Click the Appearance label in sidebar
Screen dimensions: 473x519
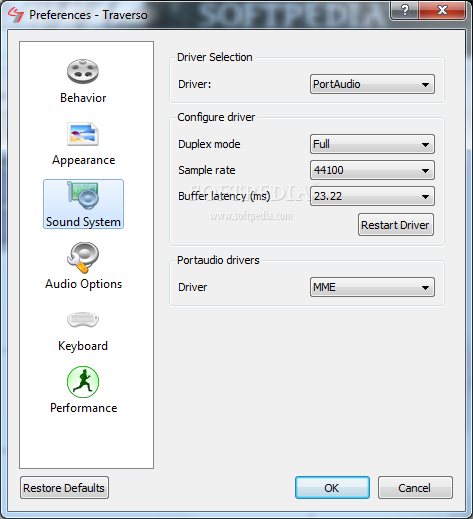84,160
